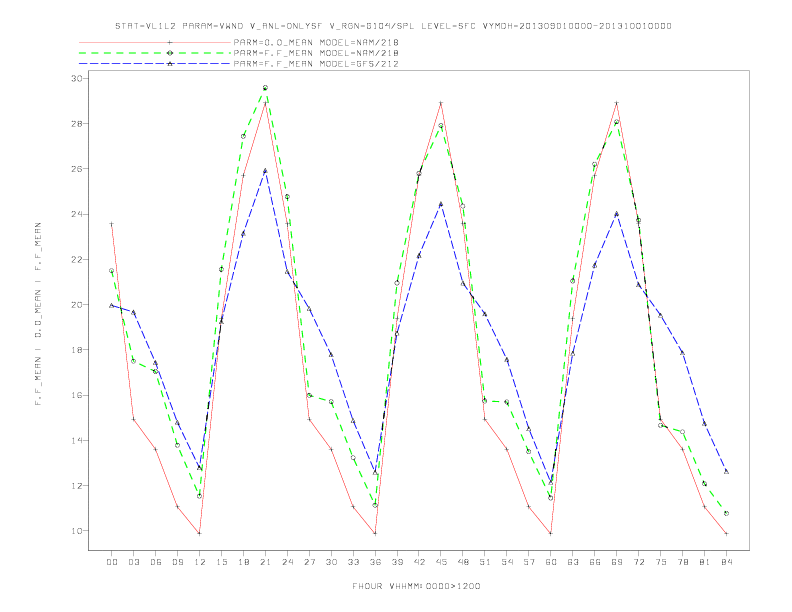Click x-axis tick label 27
792x612 pixels.
309,562
